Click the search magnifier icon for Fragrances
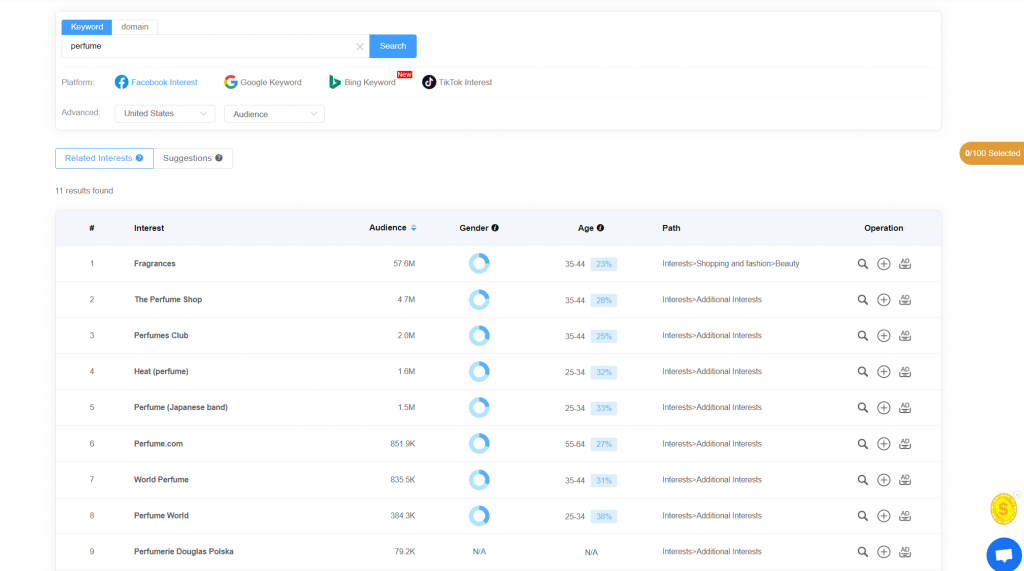 [863, 264]
